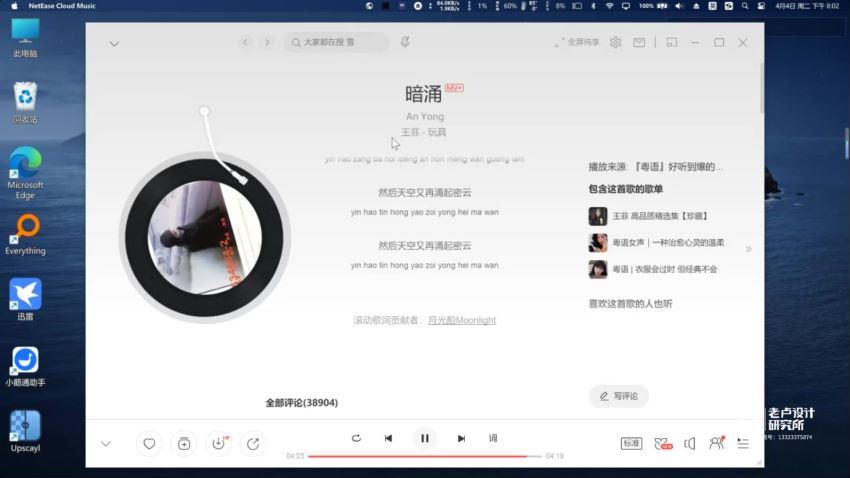This screenshot has height=478, width=850.
Task: Collapse player with bottom-left chevron
Action: (106, 444)
